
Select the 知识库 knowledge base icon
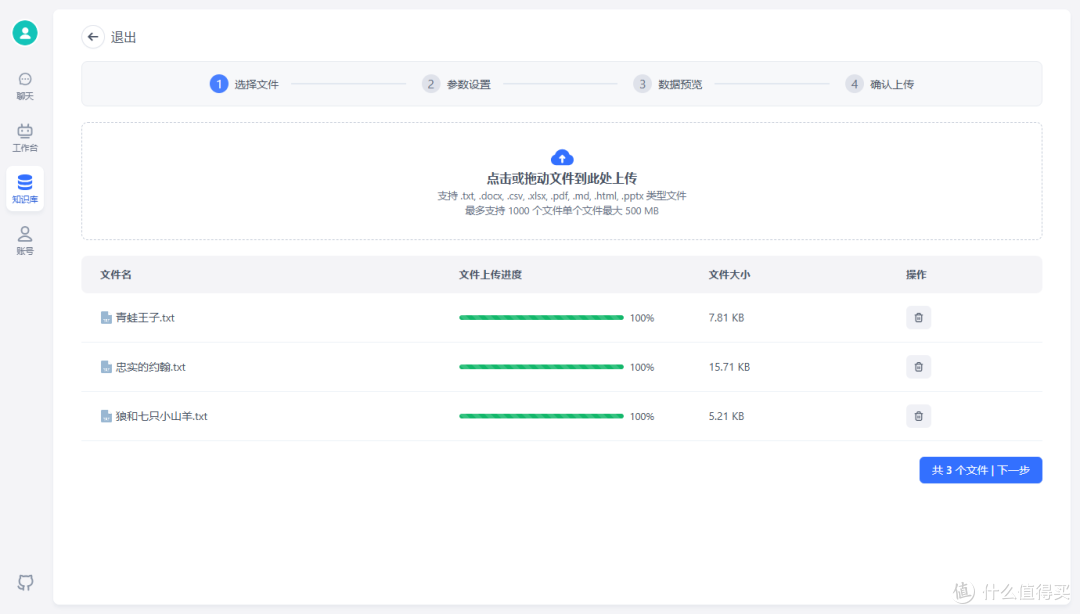(25, 188)
